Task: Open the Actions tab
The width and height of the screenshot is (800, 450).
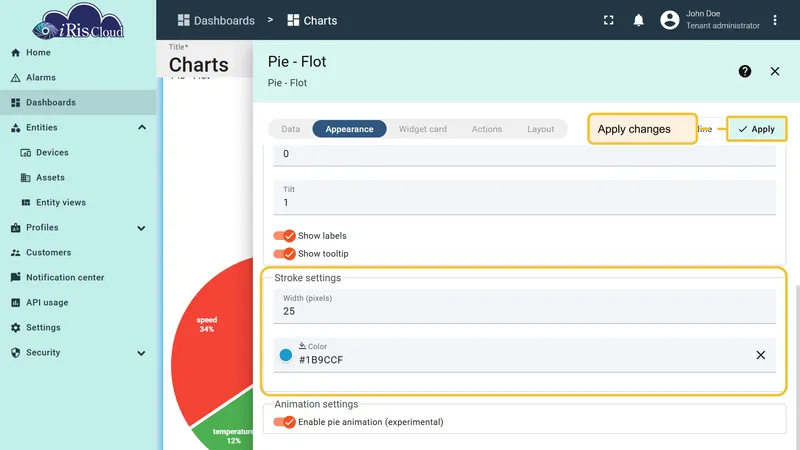Action: pyautogui.click(x=487, y=129)
